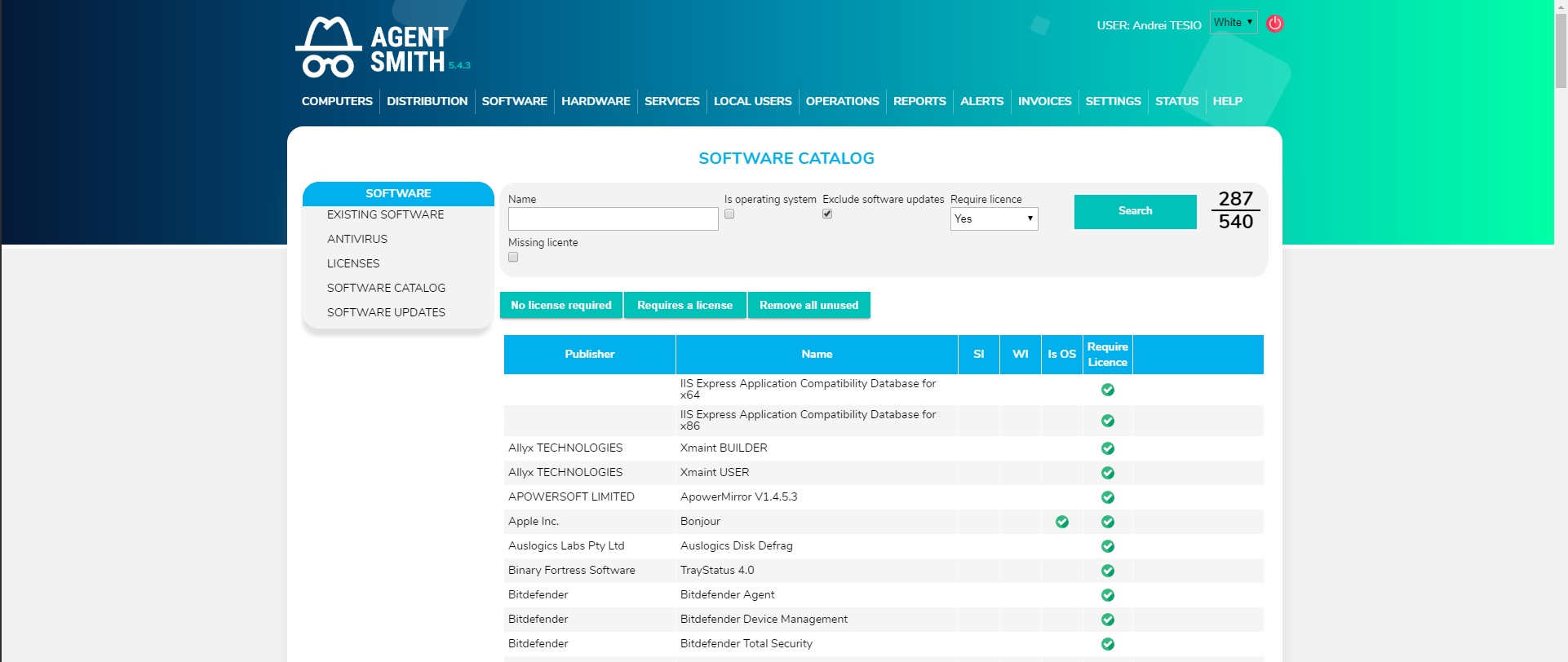Click Is OS checkmark for Bonjour
The width and height of the screenshot is (1568, 662).
(1061, 522)
